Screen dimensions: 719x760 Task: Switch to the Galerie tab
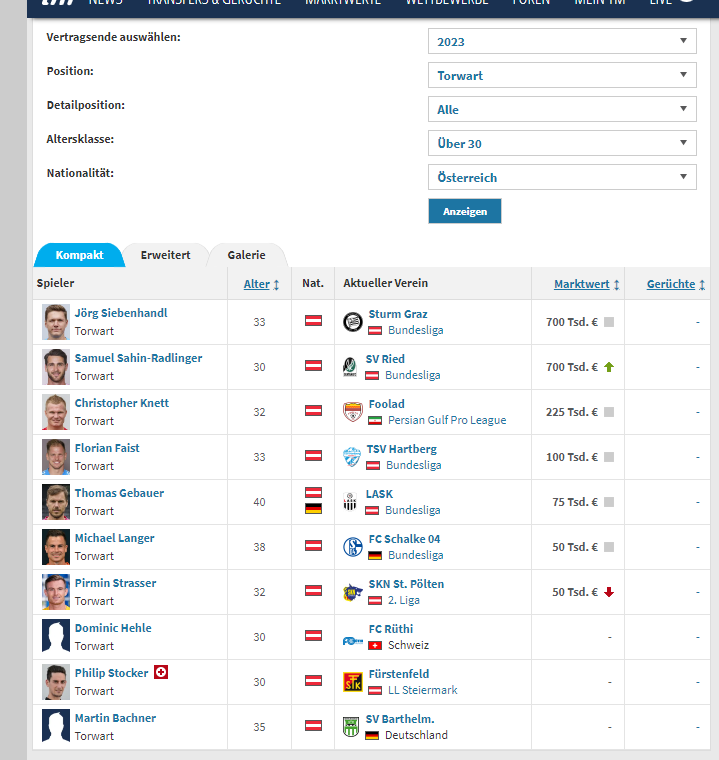[x=246, y=255]
